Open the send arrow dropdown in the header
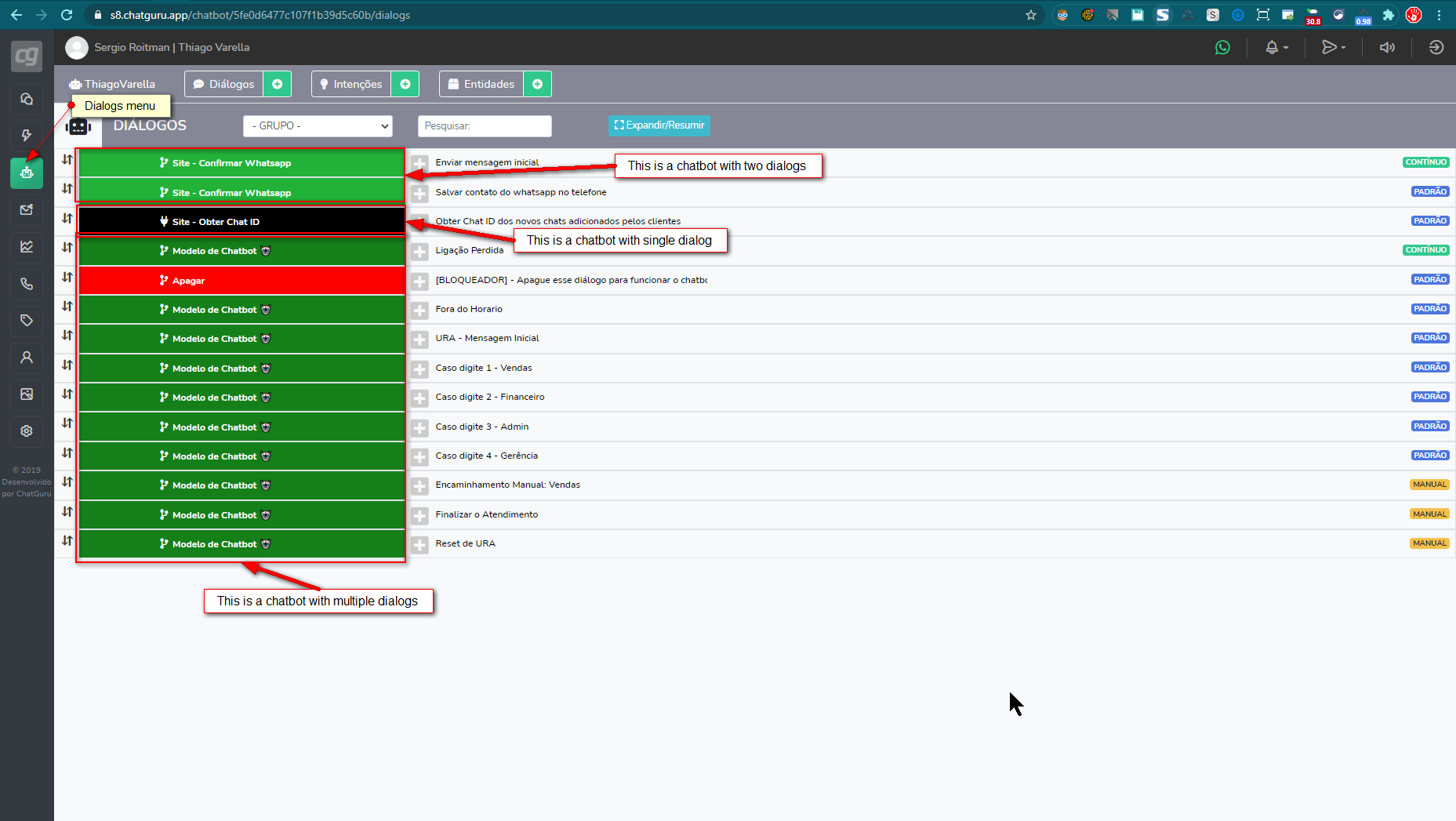Screen dimensions: 1456x821 click(1333, 48)
